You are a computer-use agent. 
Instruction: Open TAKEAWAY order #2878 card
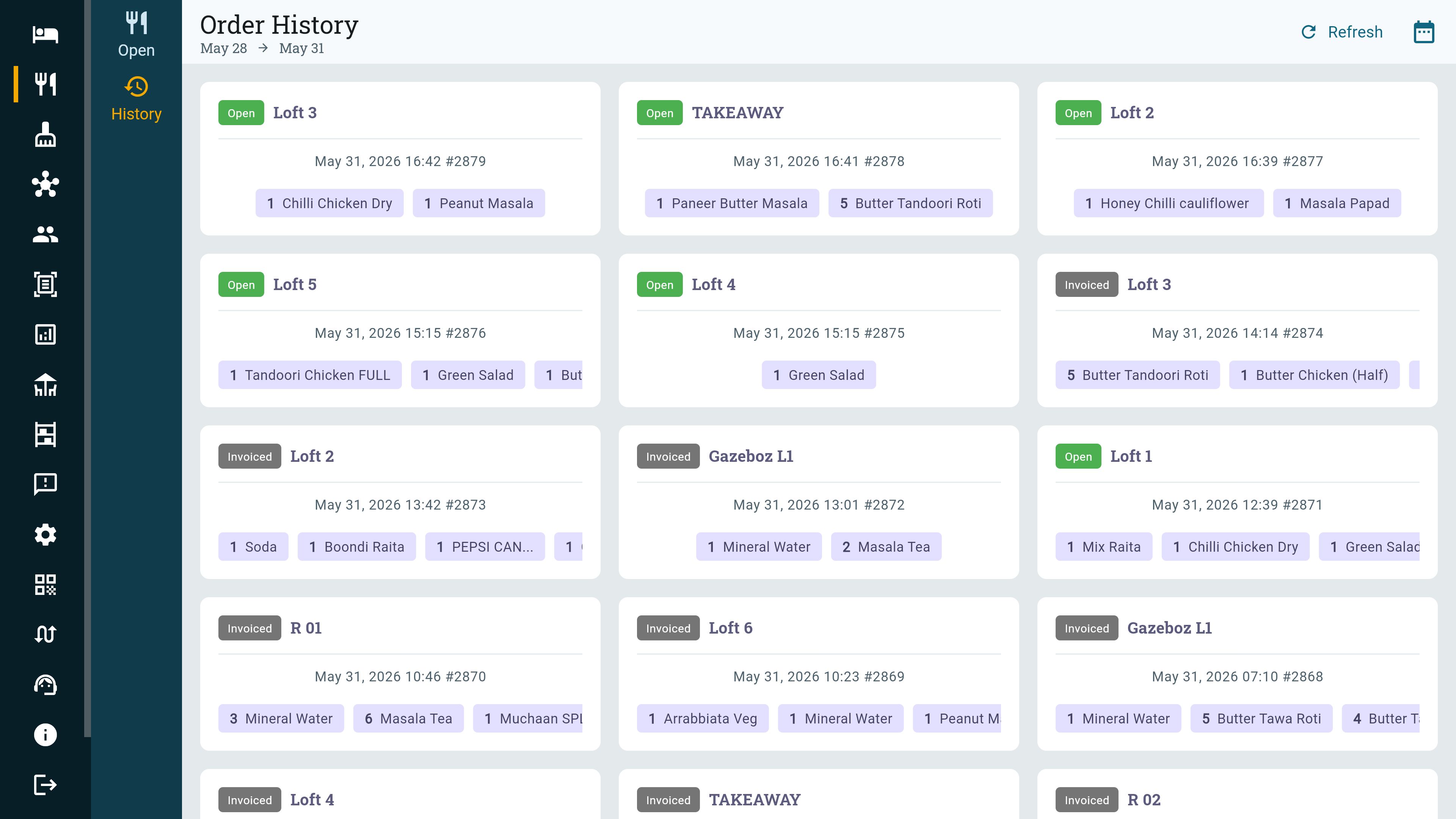819,159
